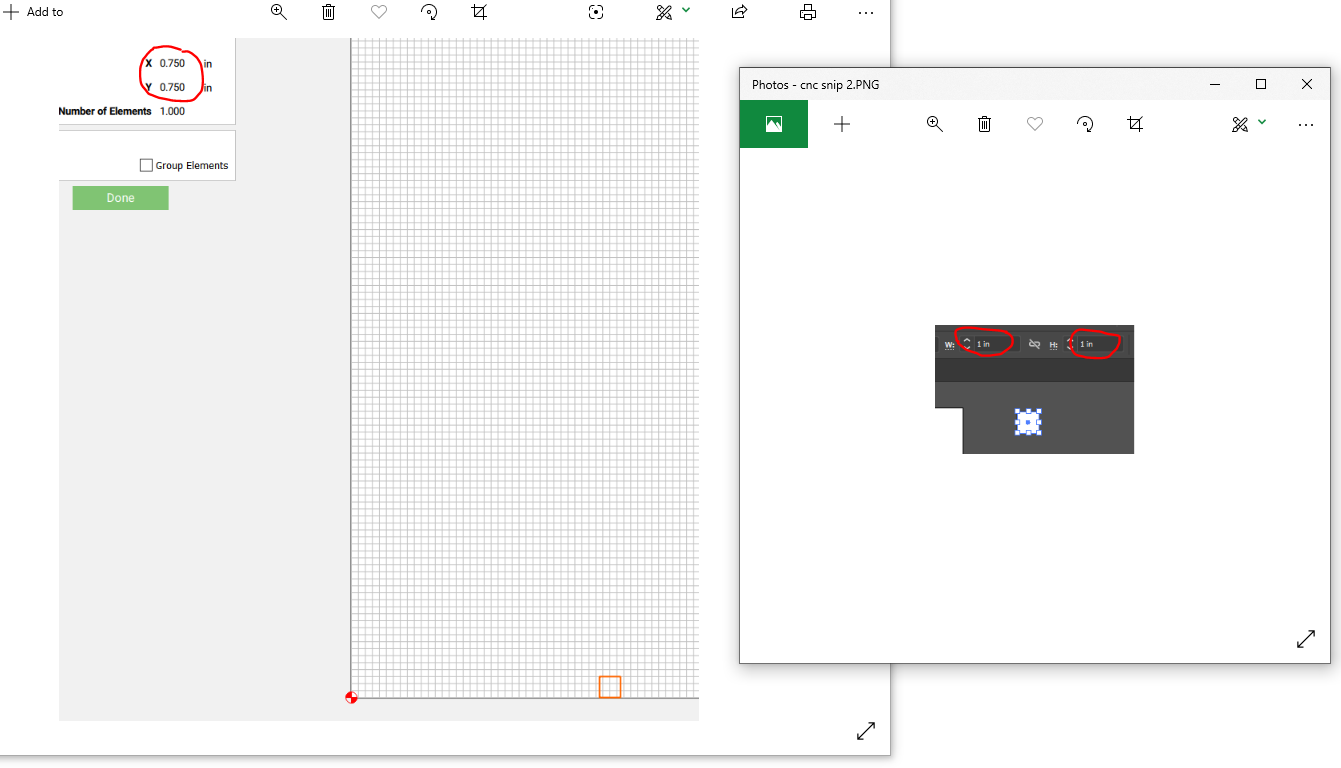Close the cnc snip 2 Photos window
Viewport: 1341px width, 768px height.
point(1307,85)
